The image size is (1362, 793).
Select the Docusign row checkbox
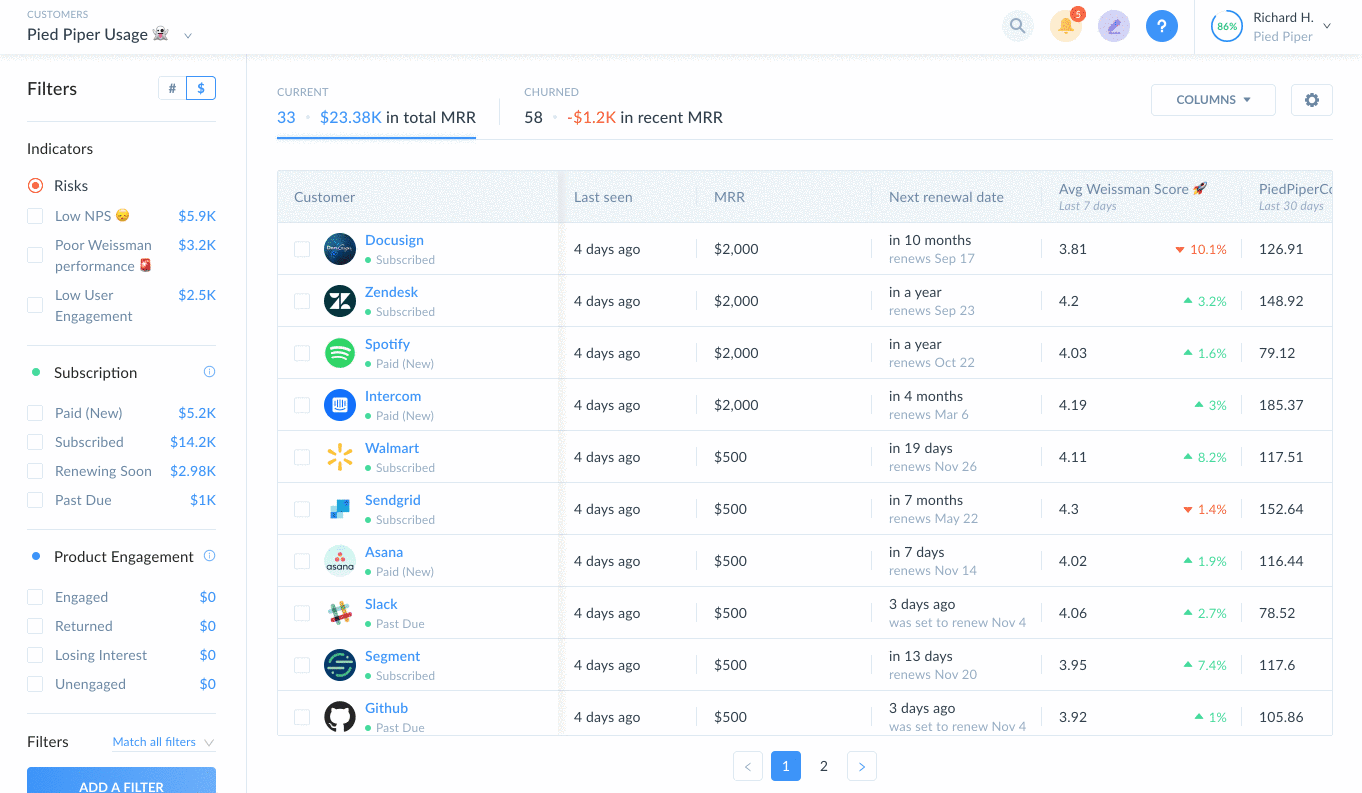pyautogui.click(x=302, y=249)
